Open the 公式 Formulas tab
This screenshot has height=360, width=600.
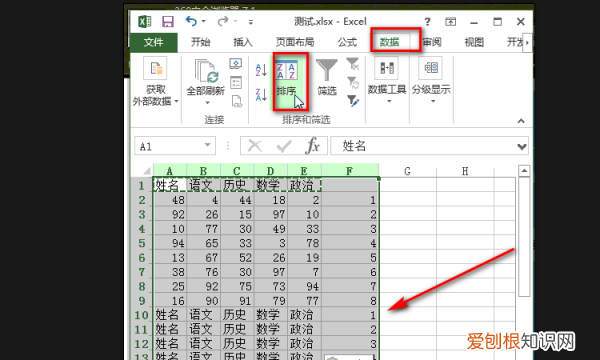[347, 42]
